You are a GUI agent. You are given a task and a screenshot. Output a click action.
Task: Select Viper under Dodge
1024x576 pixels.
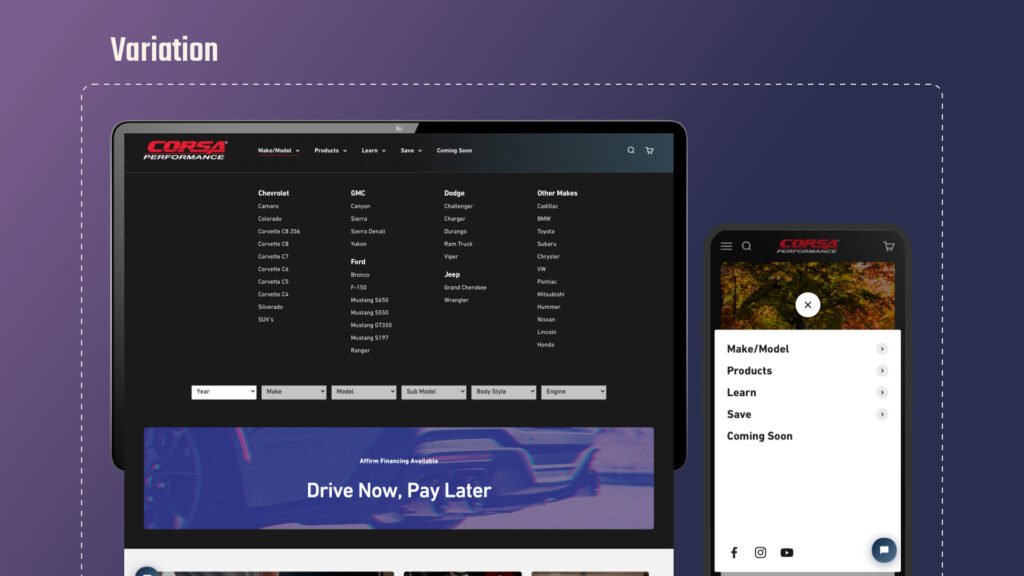451,257
